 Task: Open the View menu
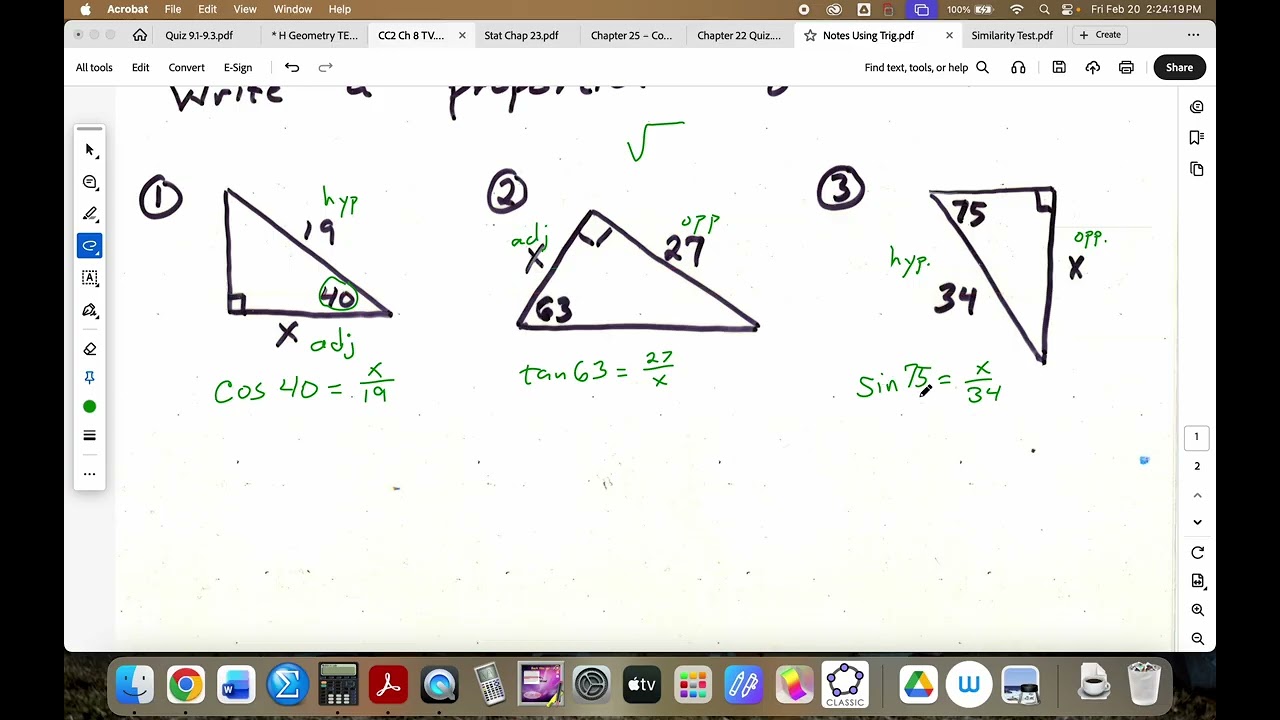point(245,9)
